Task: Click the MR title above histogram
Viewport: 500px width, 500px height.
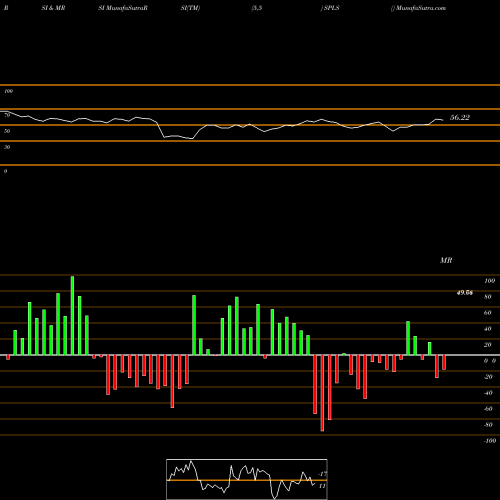Action: [x=446, y=260]
